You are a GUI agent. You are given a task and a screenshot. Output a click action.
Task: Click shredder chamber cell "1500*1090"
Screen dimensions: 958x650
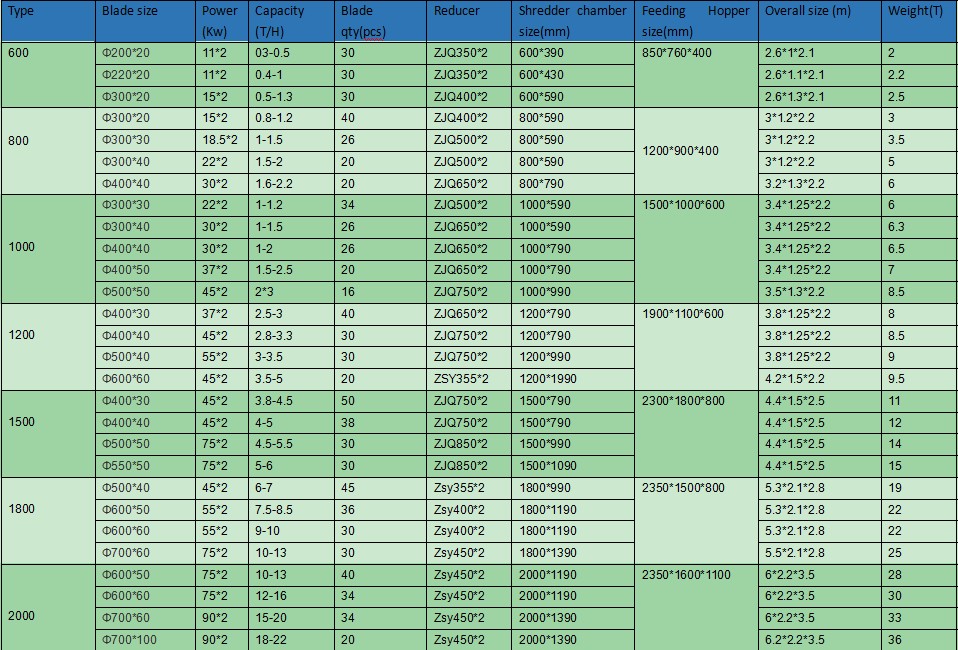coord(572,466)
